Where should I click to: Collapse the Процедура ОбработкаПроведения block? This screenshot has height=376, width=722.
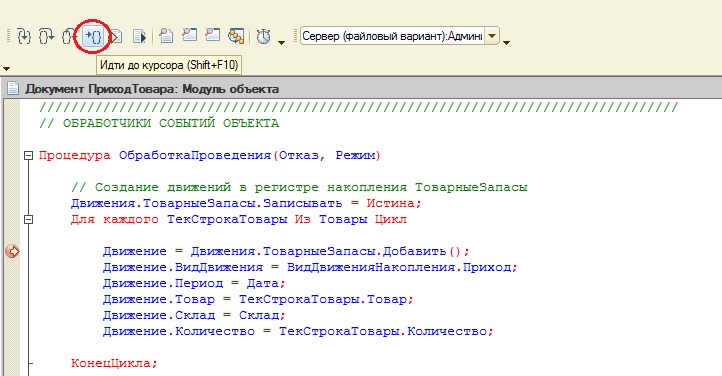click(29, 156)
